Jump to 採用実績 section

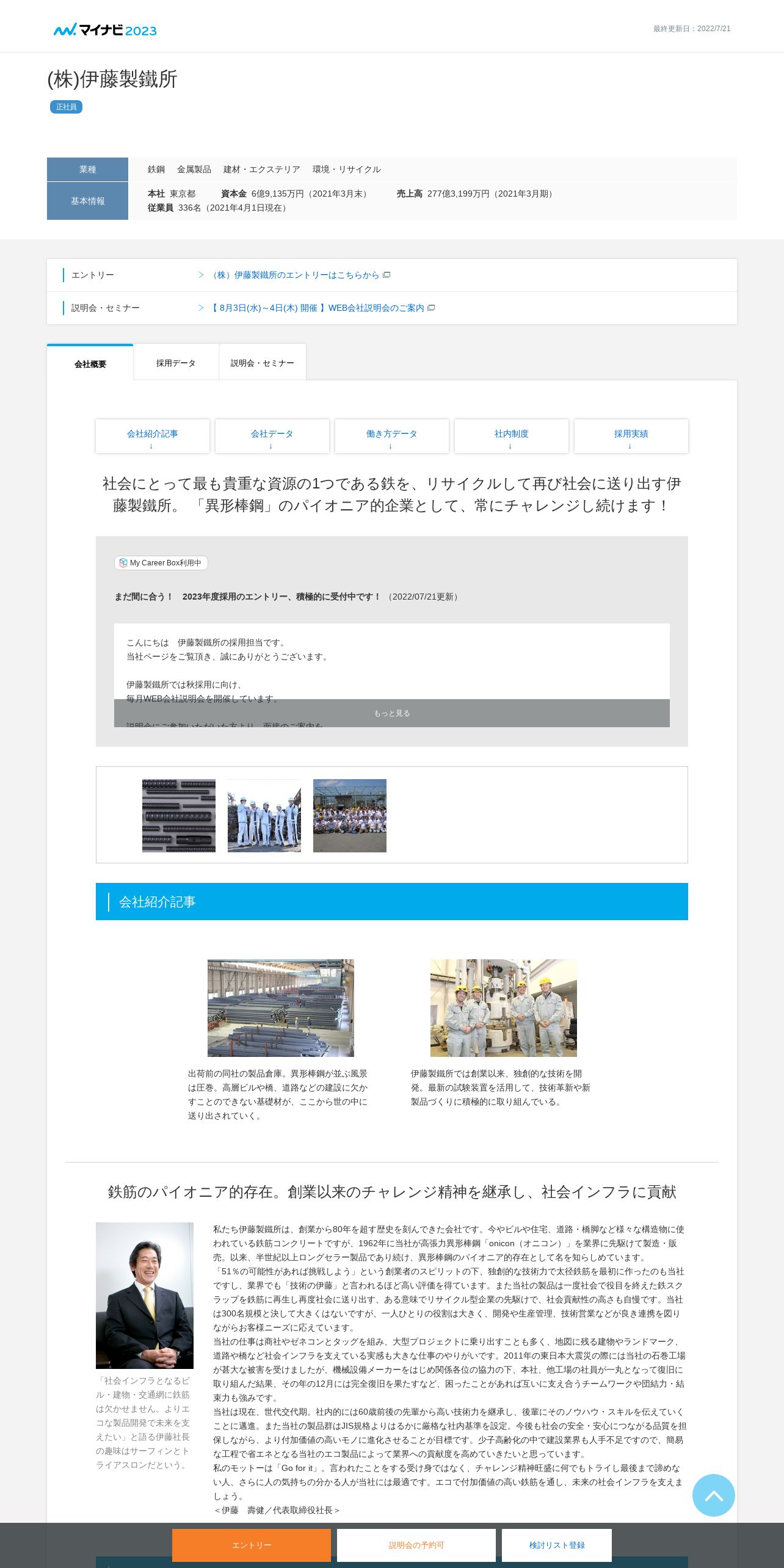(631, 437)
